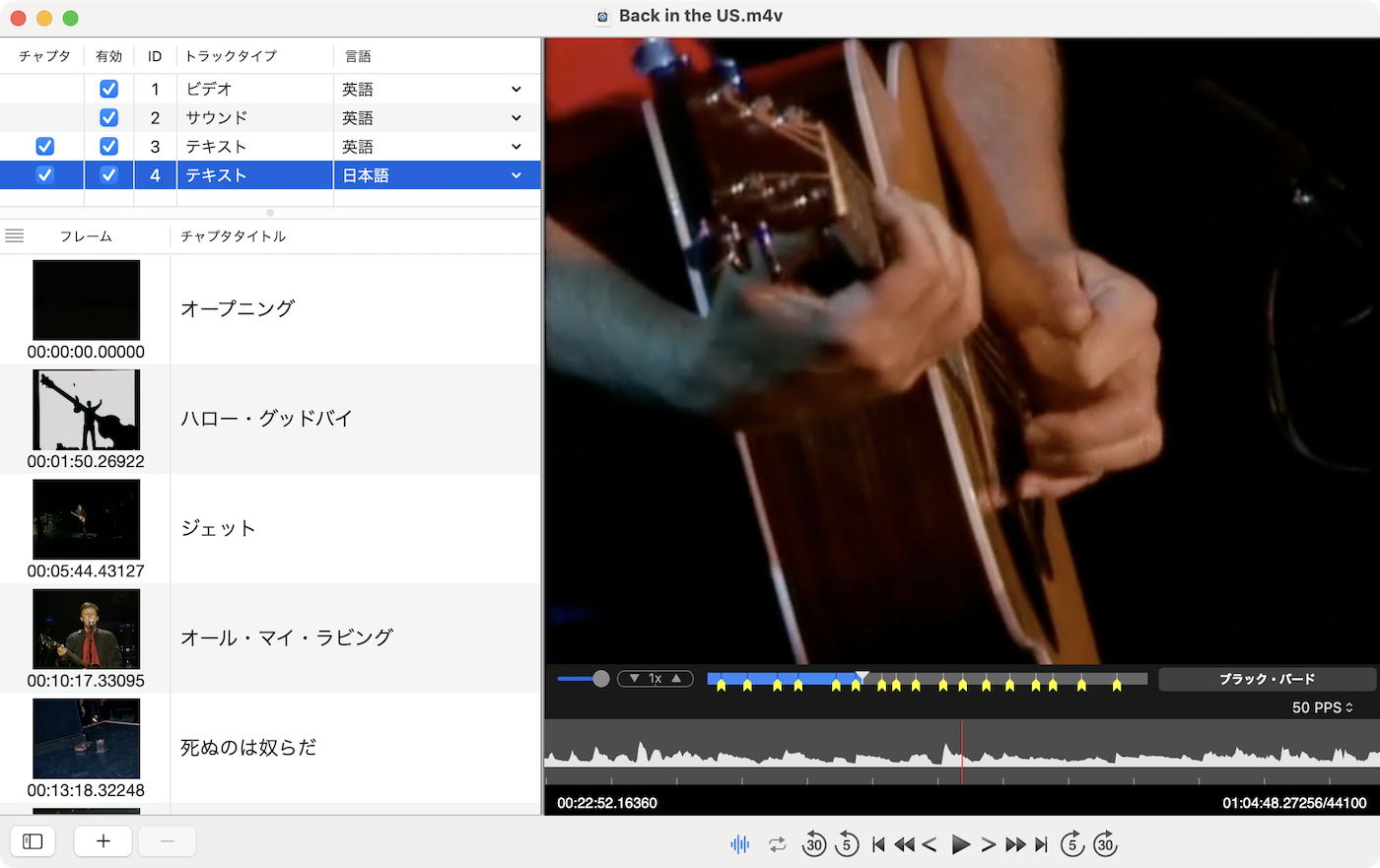Fast forward with the double-right arrows
The width and height of the screenshot is (1380, 868).
click(1015, 844)
